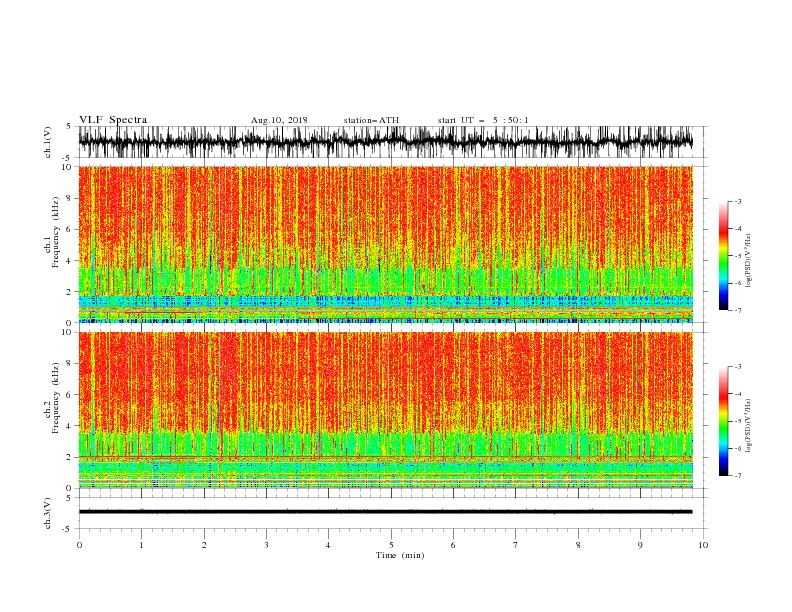Click inside the ch.1 spectrogram plot
Viewport: 792px width, 612px height.
pyautogui.click(x=386, y=244)
